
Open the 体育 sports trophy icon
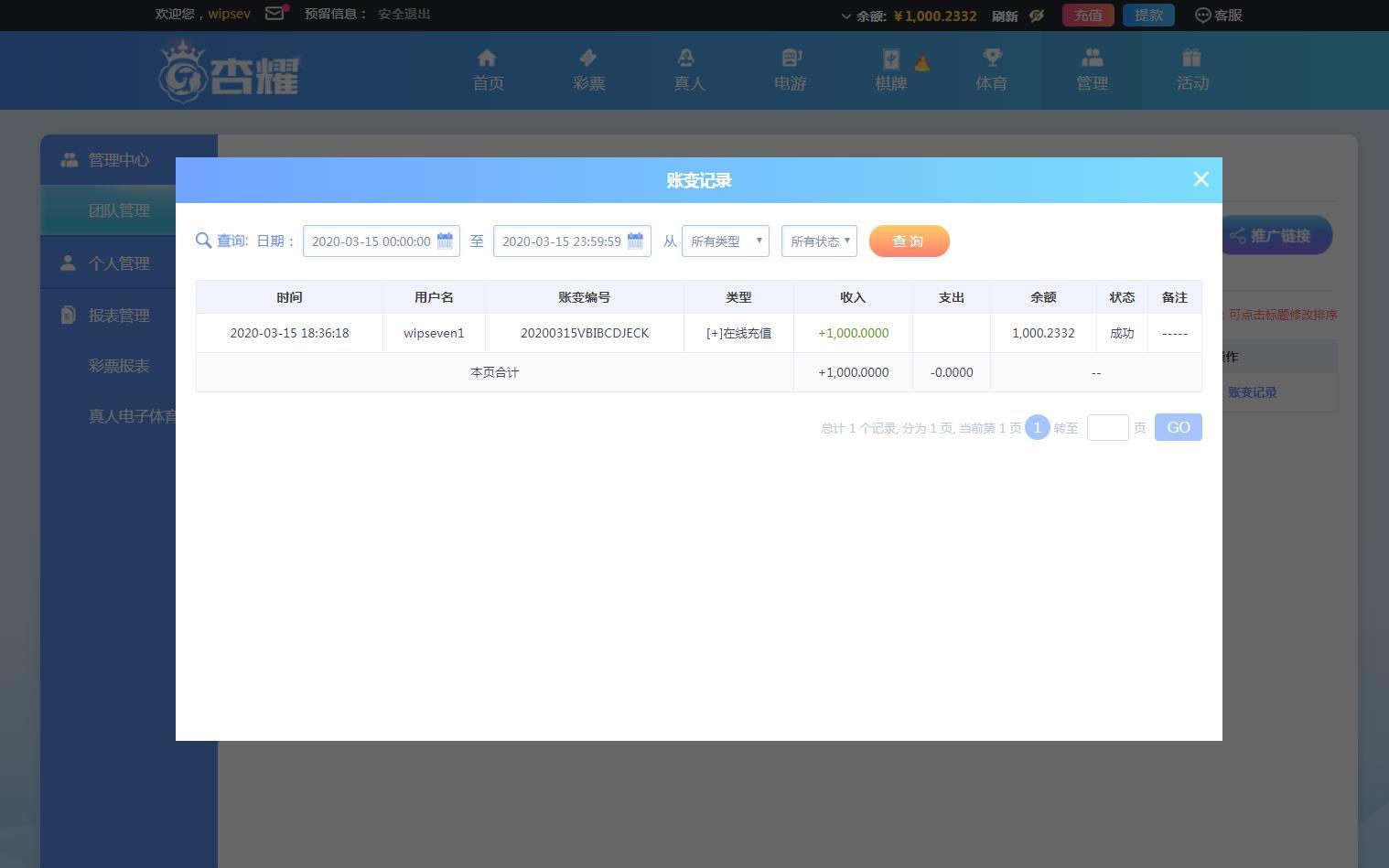[x=991, y=59]
